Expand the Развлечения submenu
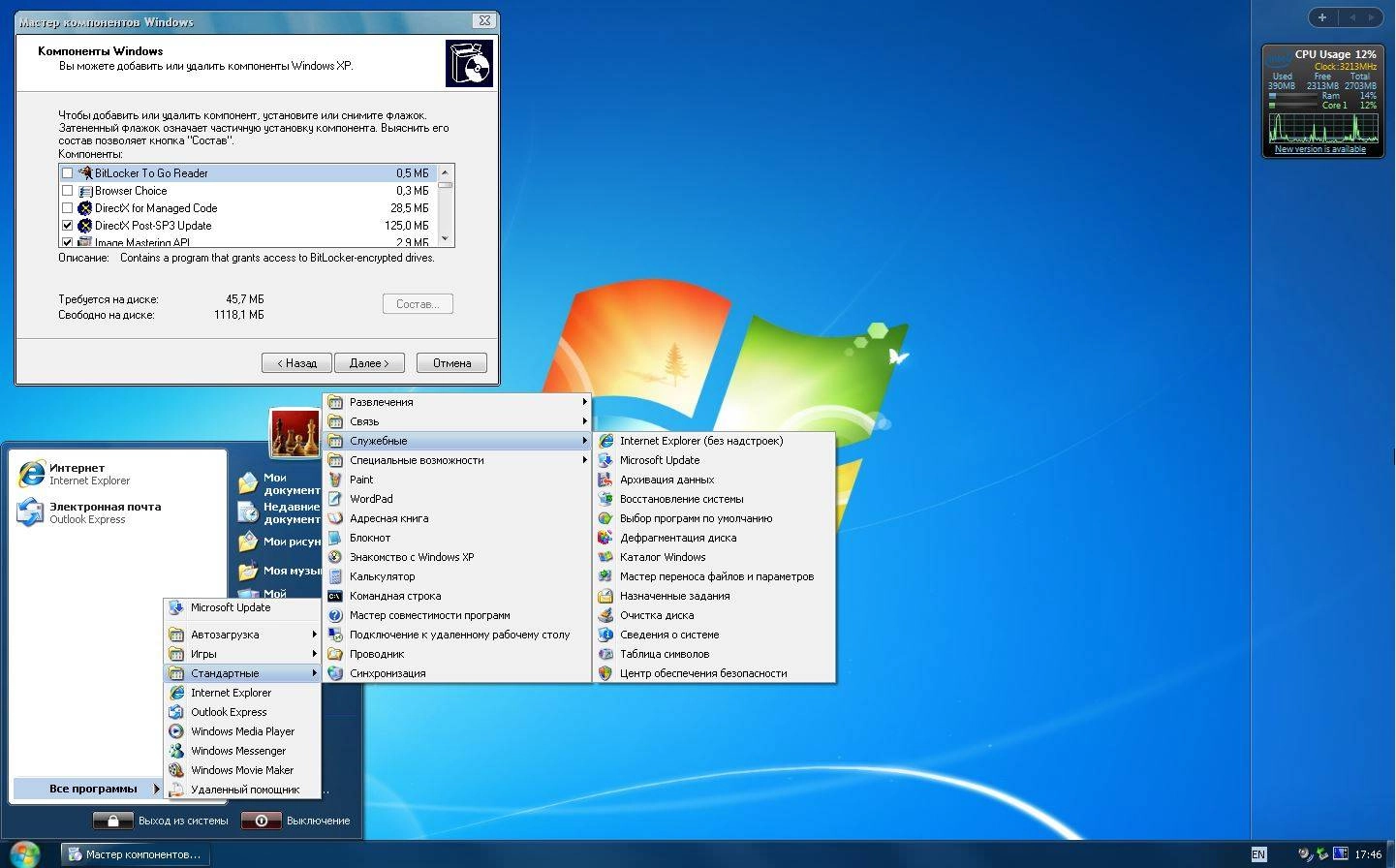The image size is (1396, 868). 457,402
